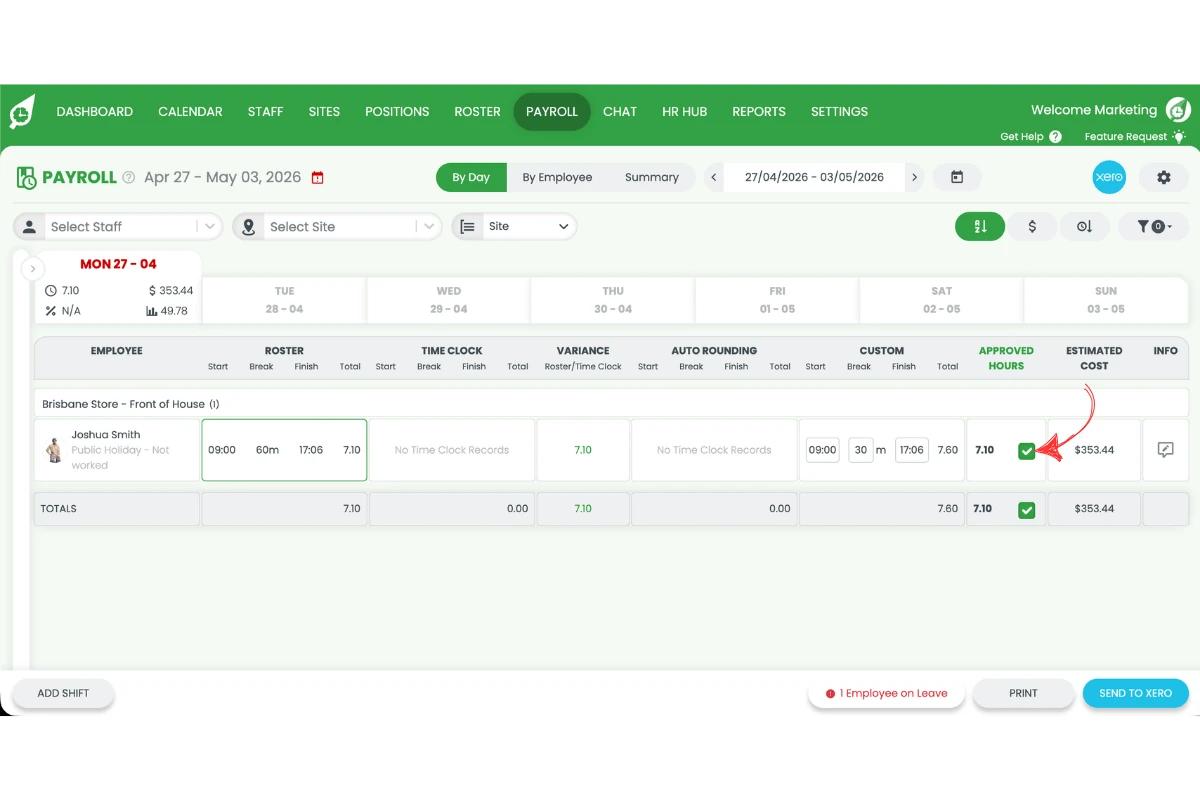The width and height of the screenshot is (1200, 800).
Task: Select the Wed 29 - 04 day
Action: coord(449,300)
